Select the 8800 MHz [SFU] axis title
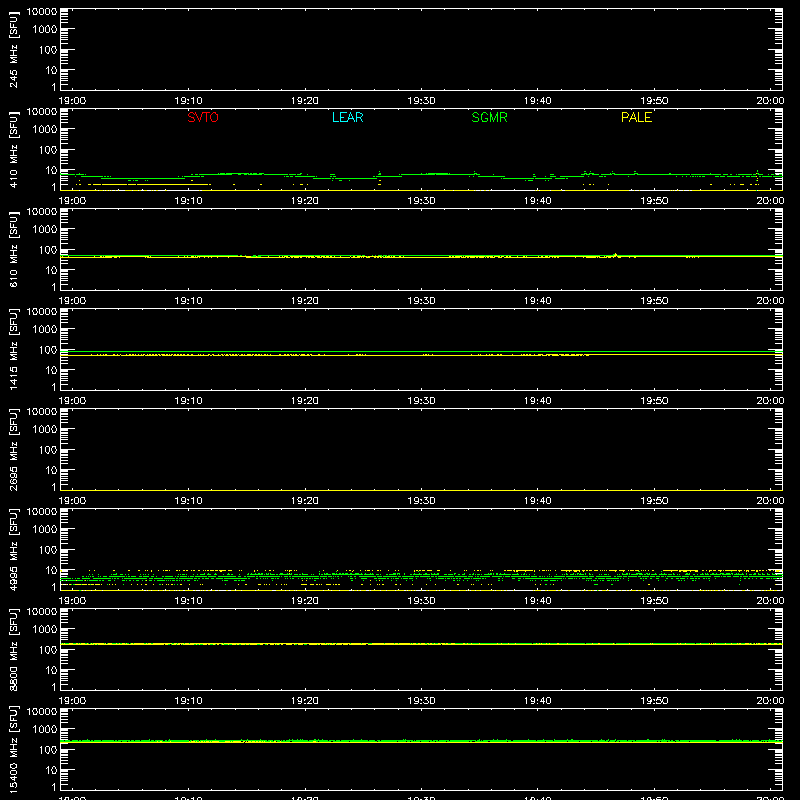Image resolution: width=800 pixels, height=800 pixels. 14,649
